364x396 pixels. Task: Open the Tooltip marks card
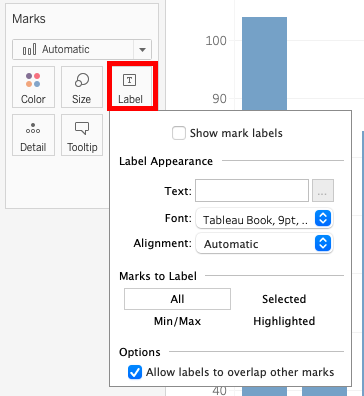click(x=82, y=135)
